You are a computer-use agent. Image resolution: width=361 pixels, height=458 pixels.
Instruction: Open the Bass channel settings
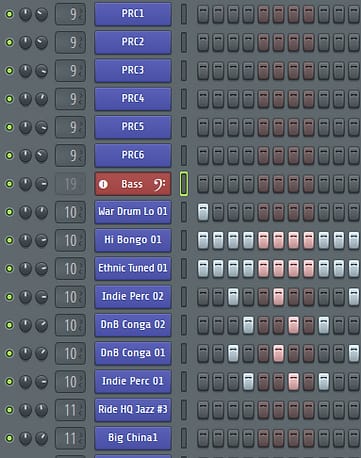pos(133,184)
